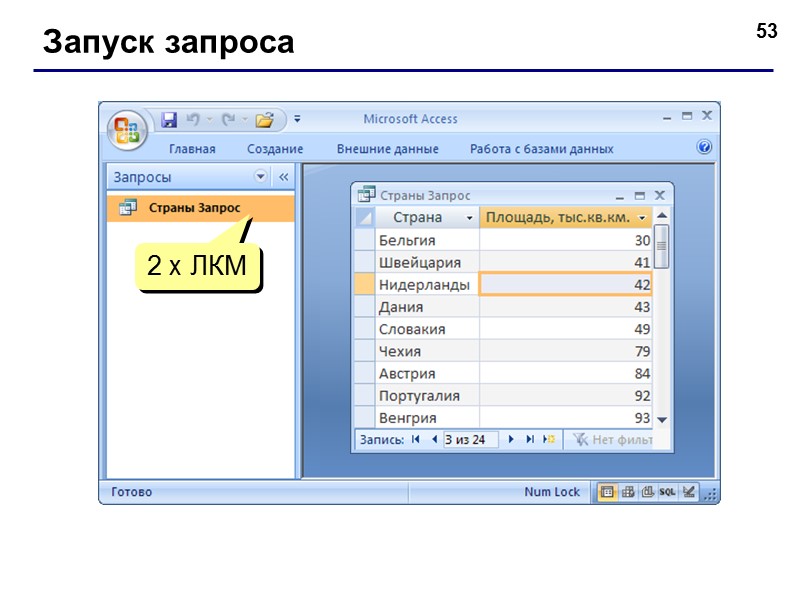Save using the floppy disk icon
Image resolution: width=800 pixels, height=600 pixels.
coord(169,120)
